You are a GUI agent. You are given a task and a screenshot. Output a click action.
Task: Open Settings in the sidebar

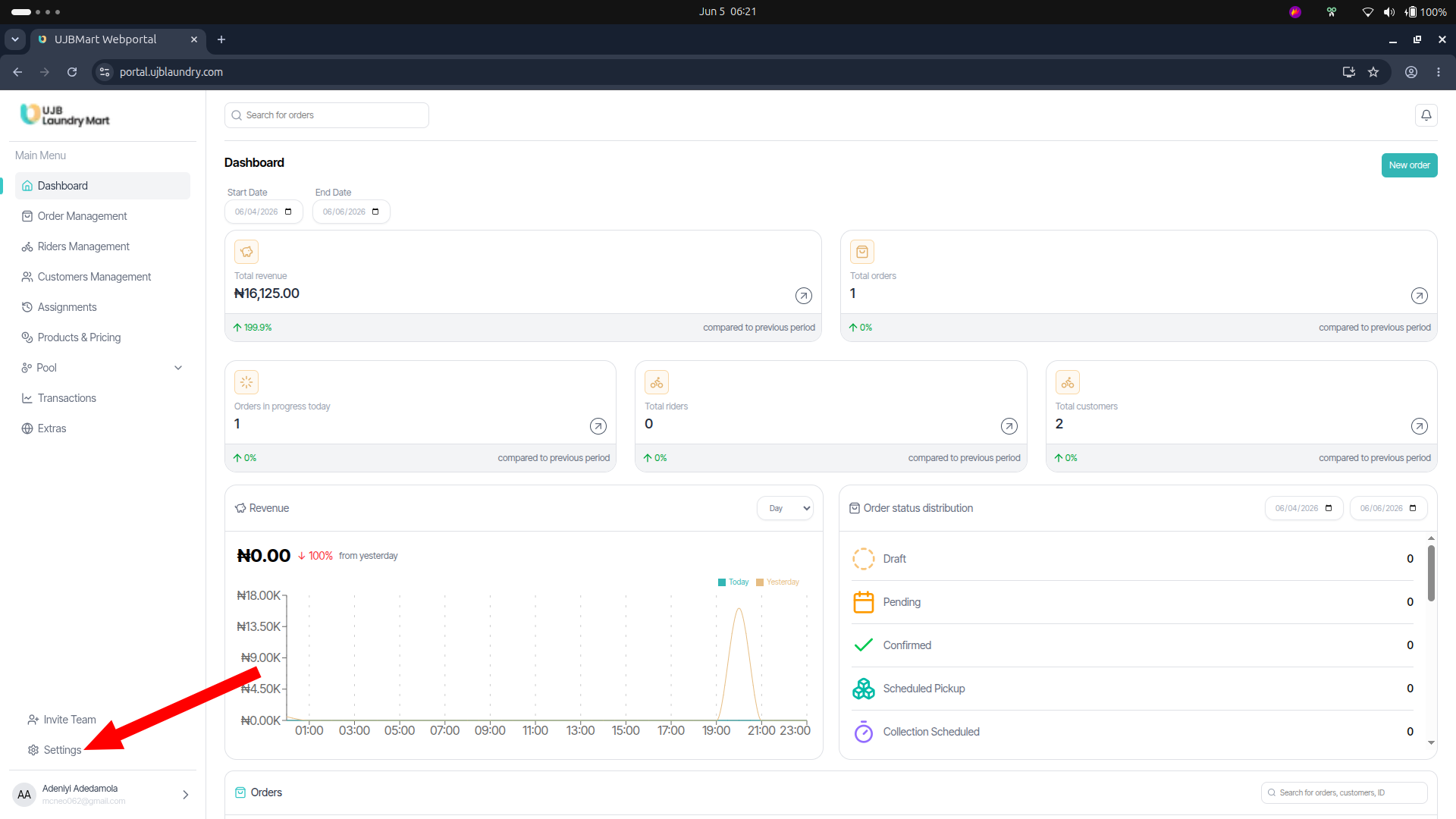pyautogui.click(x=55, y=750)
